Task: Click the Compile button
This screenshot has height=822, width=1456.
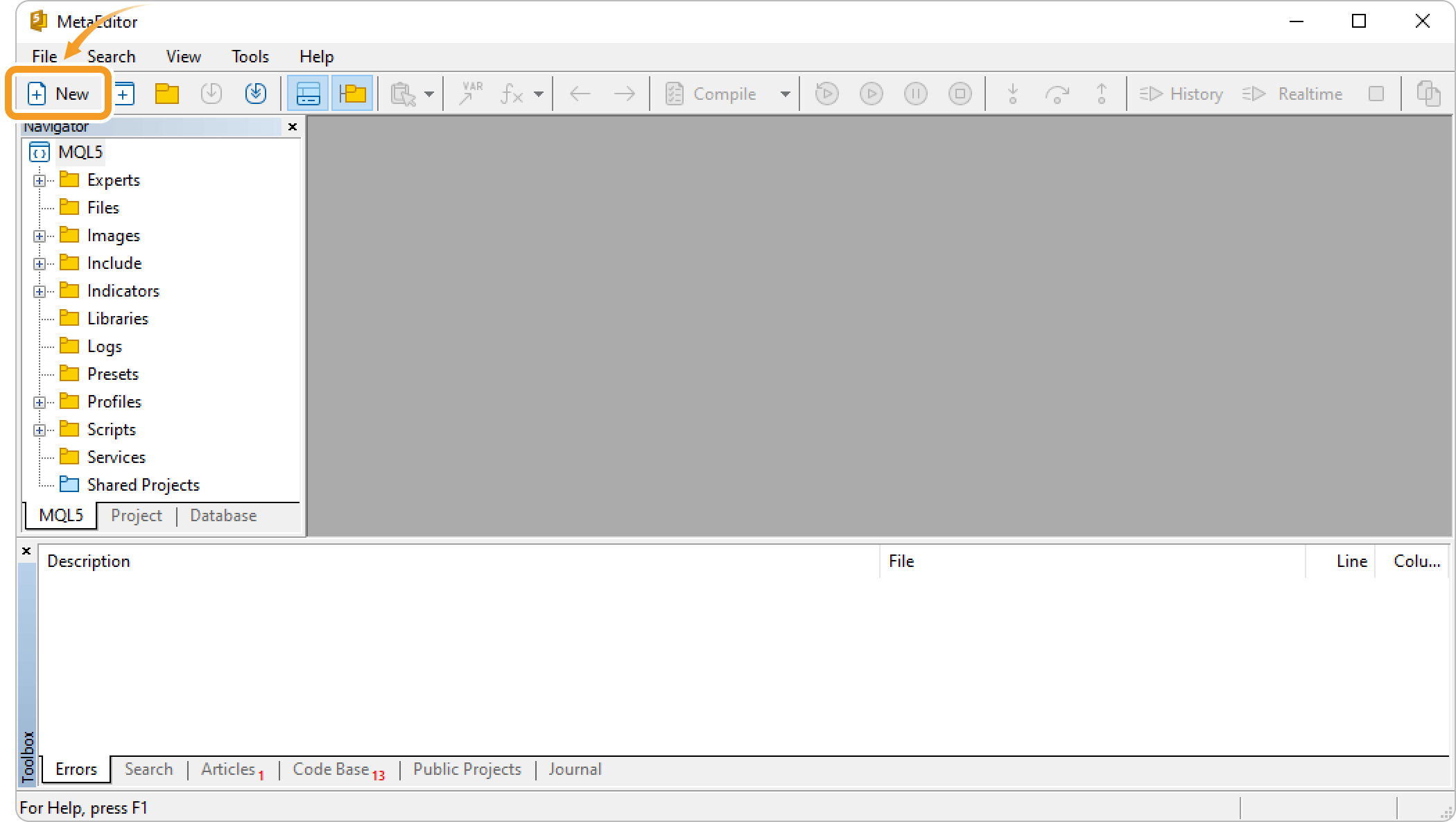Action: [x=711, y=94]
